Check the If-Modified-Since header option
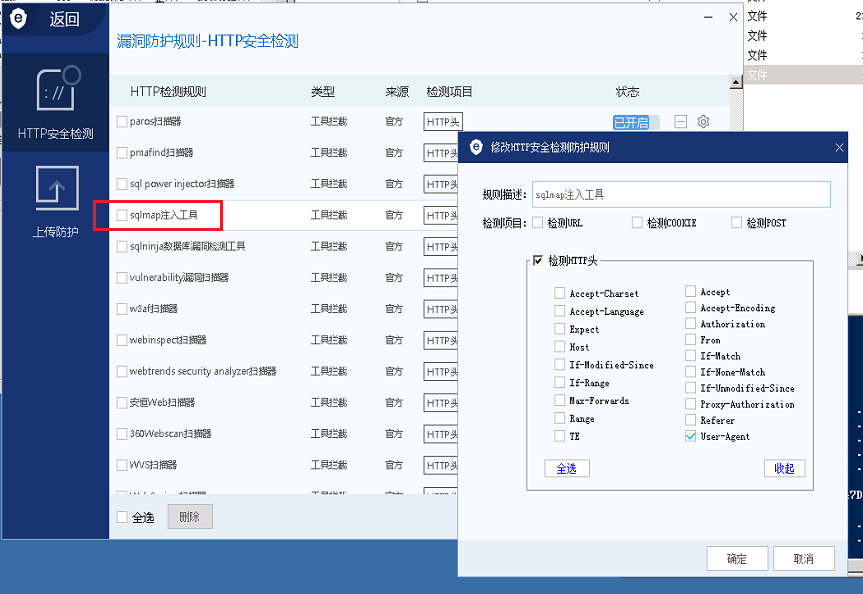 560,364
